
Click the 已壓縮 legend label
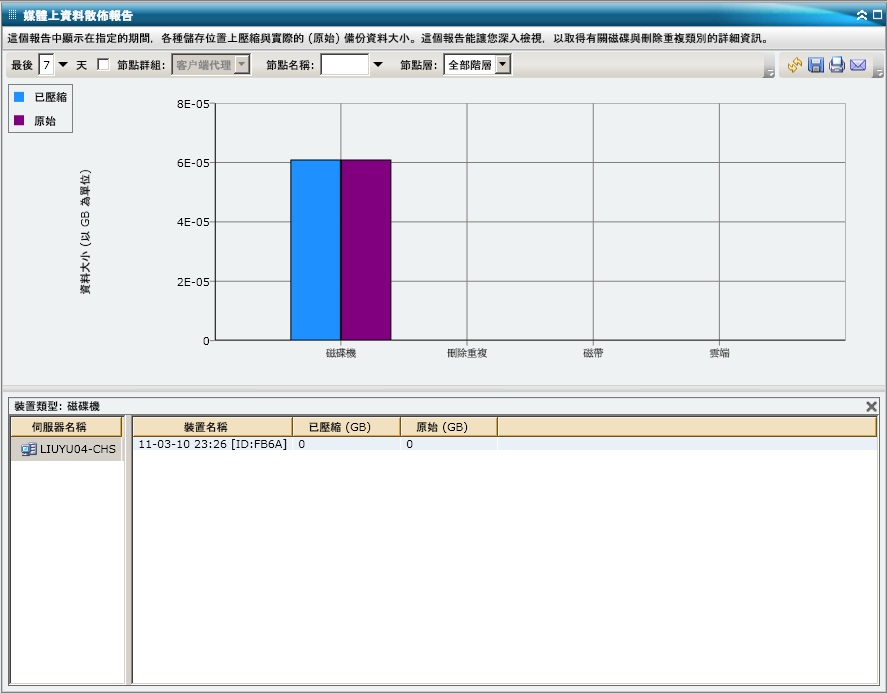(x=50, y=97)
